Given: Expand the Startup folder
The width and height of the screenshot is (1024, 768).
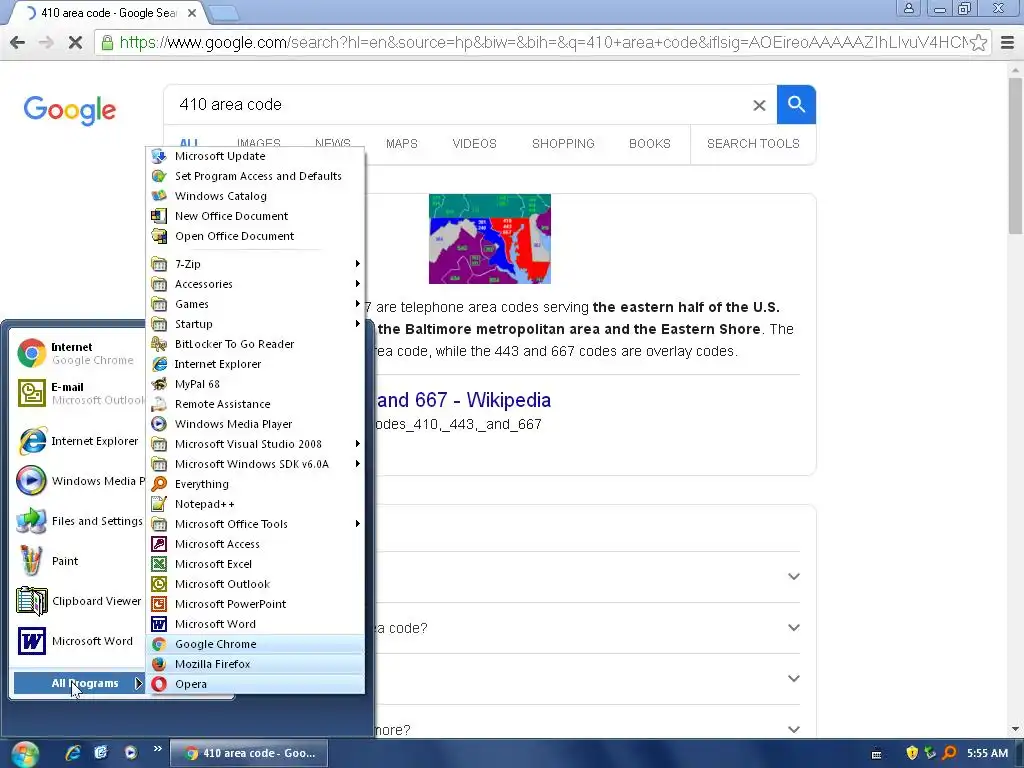Looking at the screenshot, I should (x=255, y=324).
